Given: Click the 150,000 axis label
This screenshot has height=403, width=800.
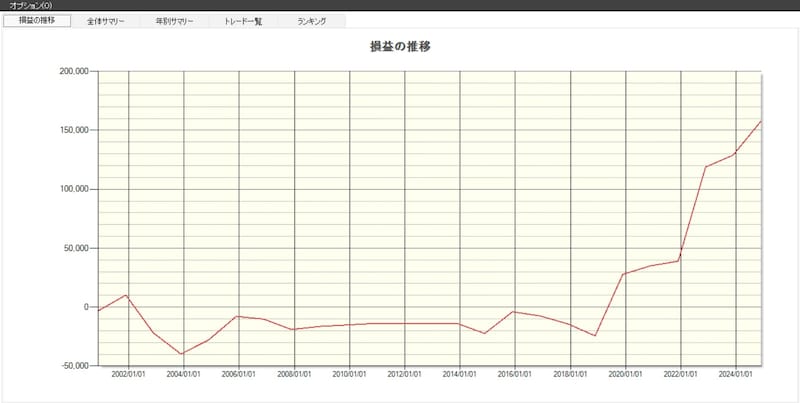Looking at the screenshot, I should [x=75, y=130].
